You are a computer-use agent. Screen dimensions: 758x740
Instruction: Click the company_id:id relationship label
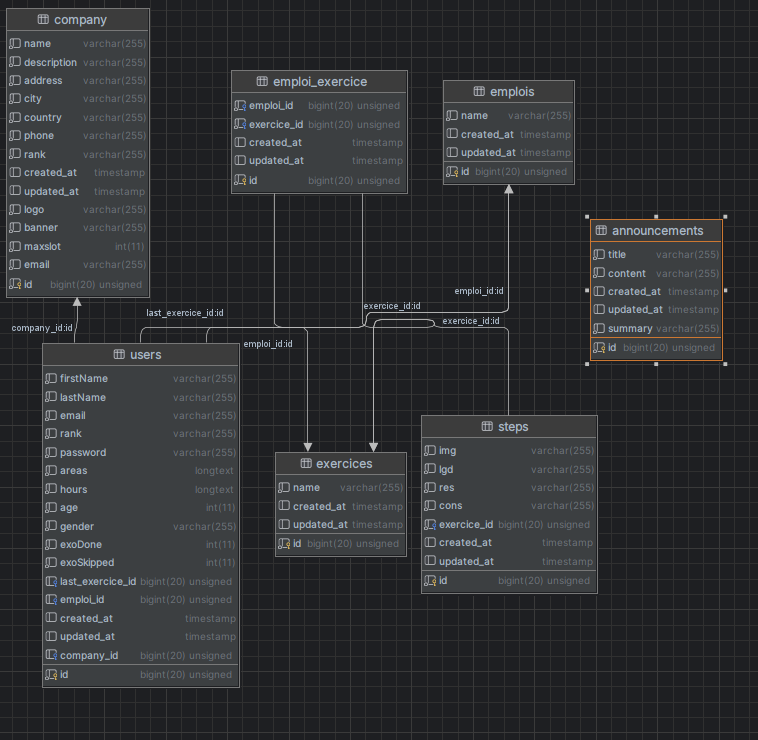tap(42, 328)
